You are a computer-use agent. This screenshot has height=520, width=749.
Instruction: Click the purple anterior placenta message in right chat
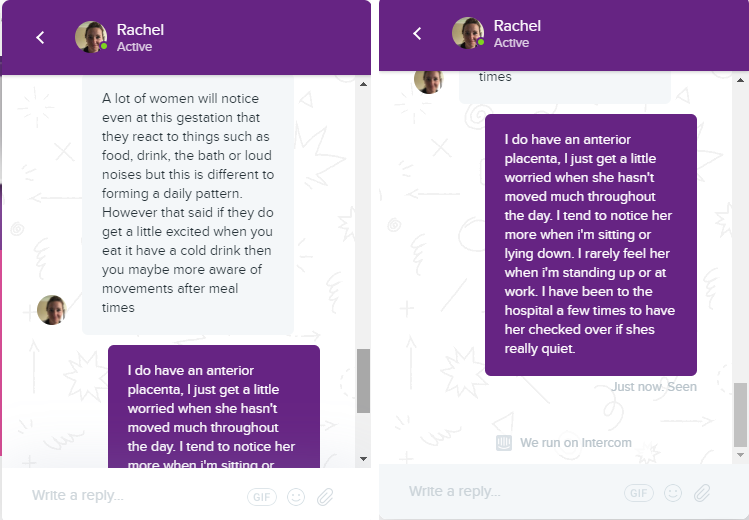tap(590, 245)
